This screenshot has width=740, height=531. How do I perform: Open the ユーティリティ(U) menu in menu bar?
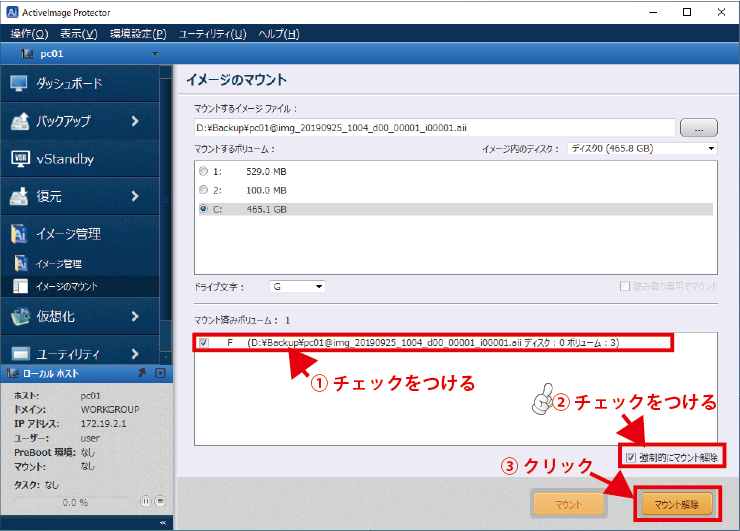(x=212, y=34)
